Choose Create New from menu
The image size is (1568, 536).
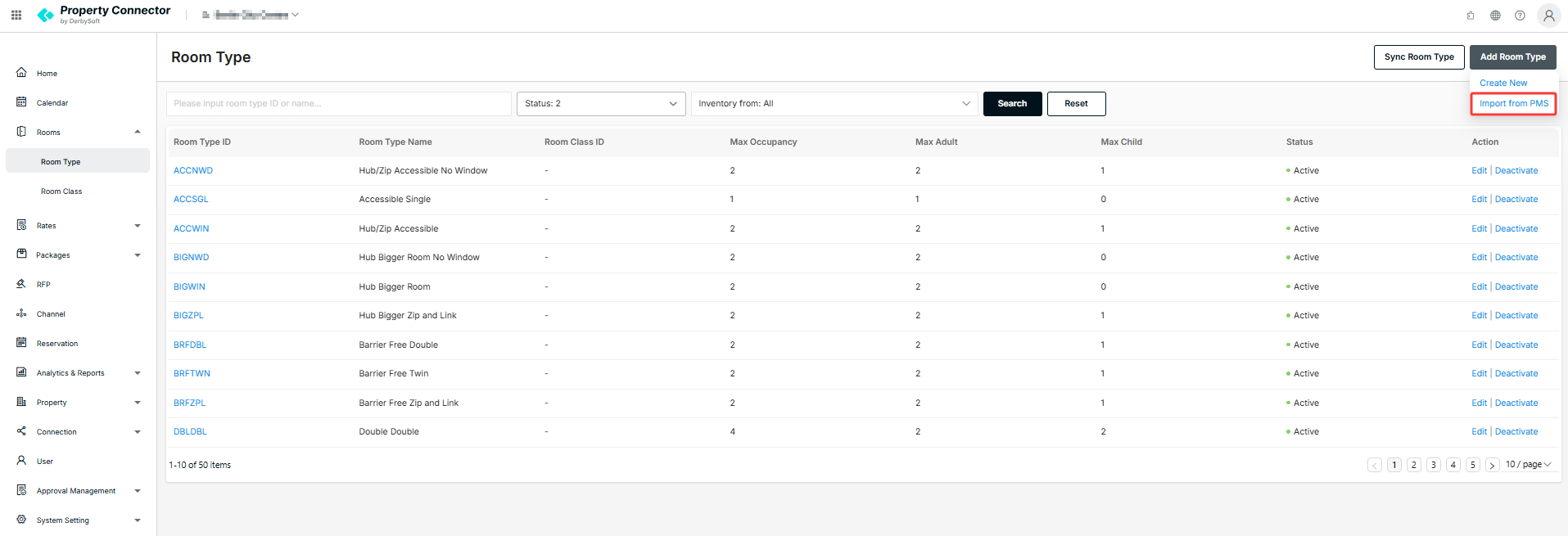pos(1503,83)
